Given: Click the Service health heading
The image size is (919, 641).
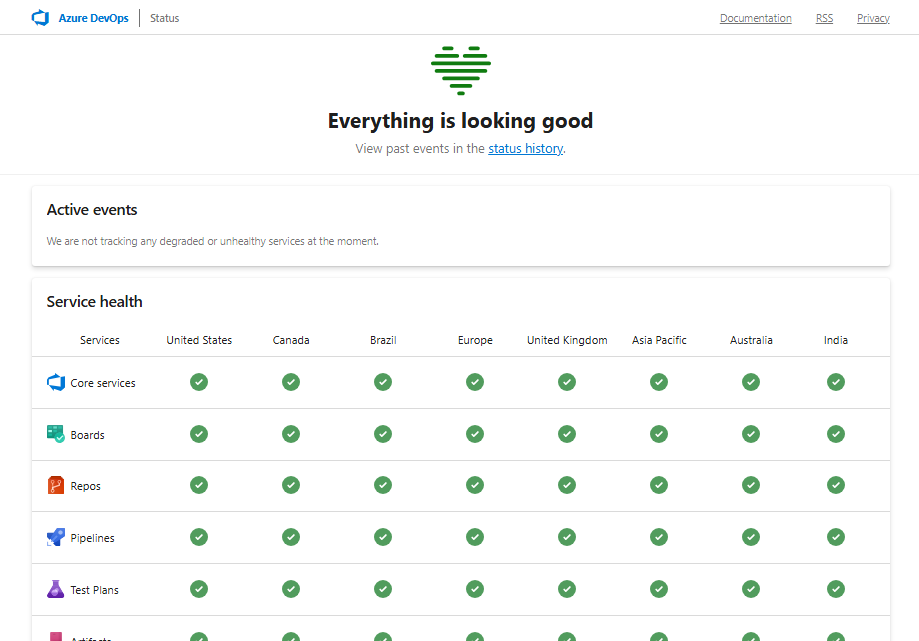Looking at the screenshot, I should 94,302.
